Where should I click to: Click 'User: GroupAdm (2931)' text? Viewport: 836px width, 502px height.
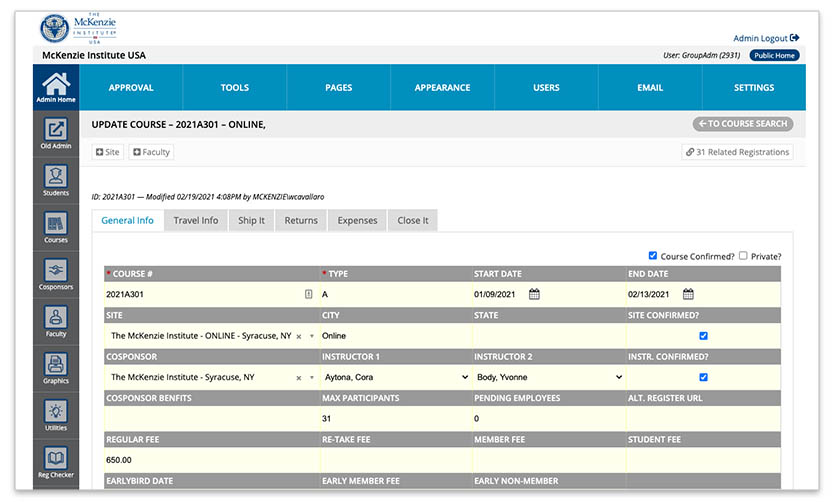click(x=701, y=55)
